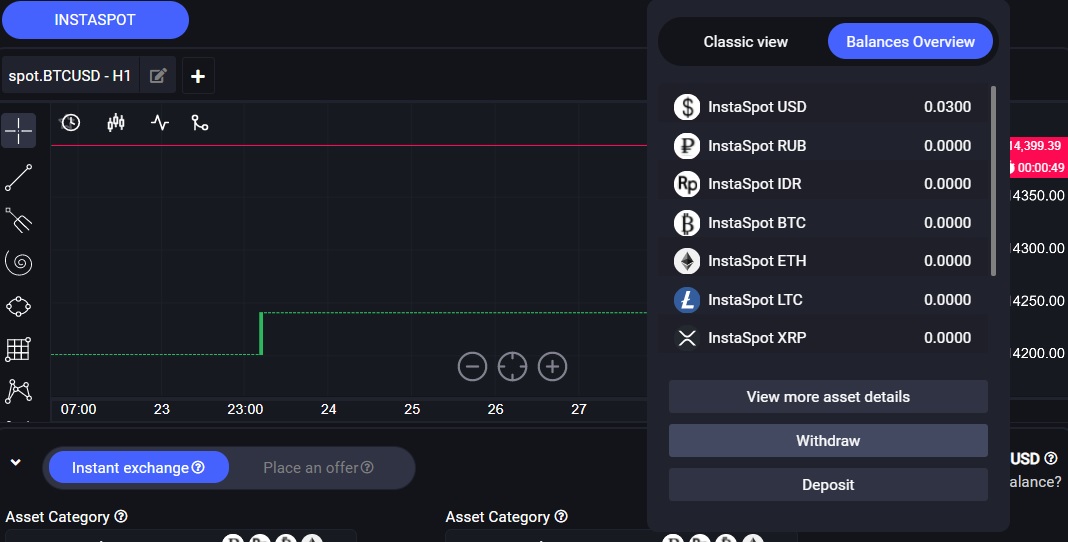
Task: Select the trend line drawing tool
Action: point(18,178)
